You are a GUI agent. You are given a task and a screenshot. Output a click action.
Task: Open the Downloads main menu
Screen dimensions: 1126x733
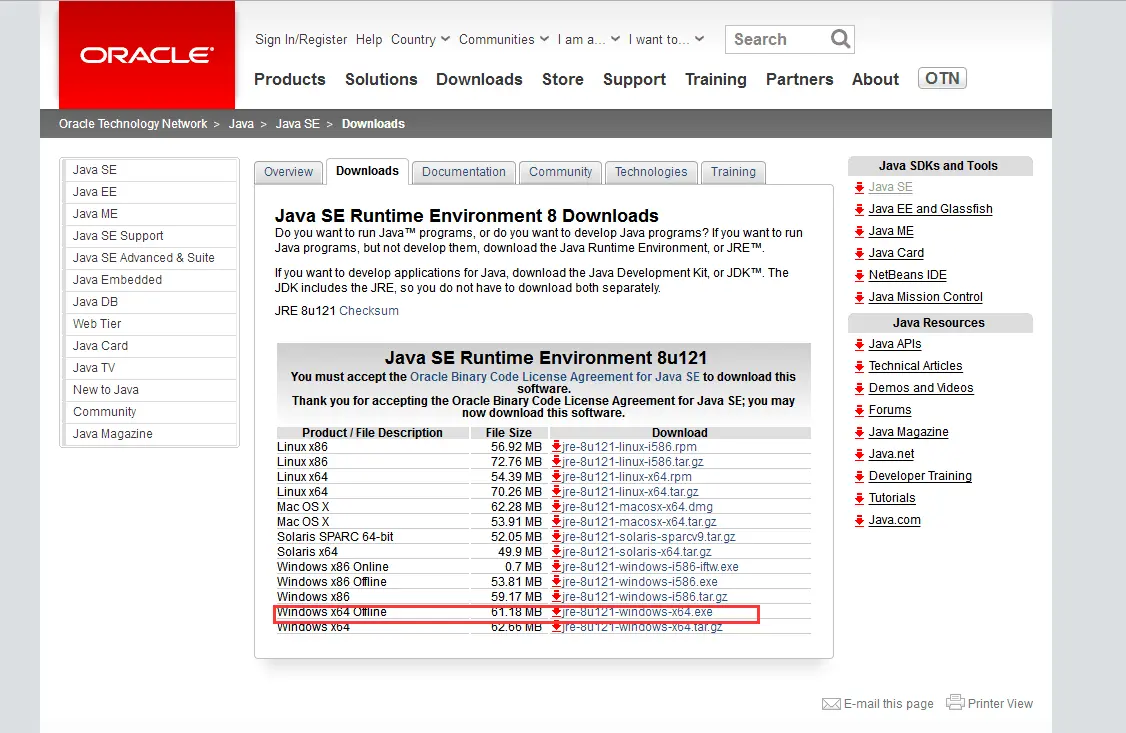[x=479, y=79]
